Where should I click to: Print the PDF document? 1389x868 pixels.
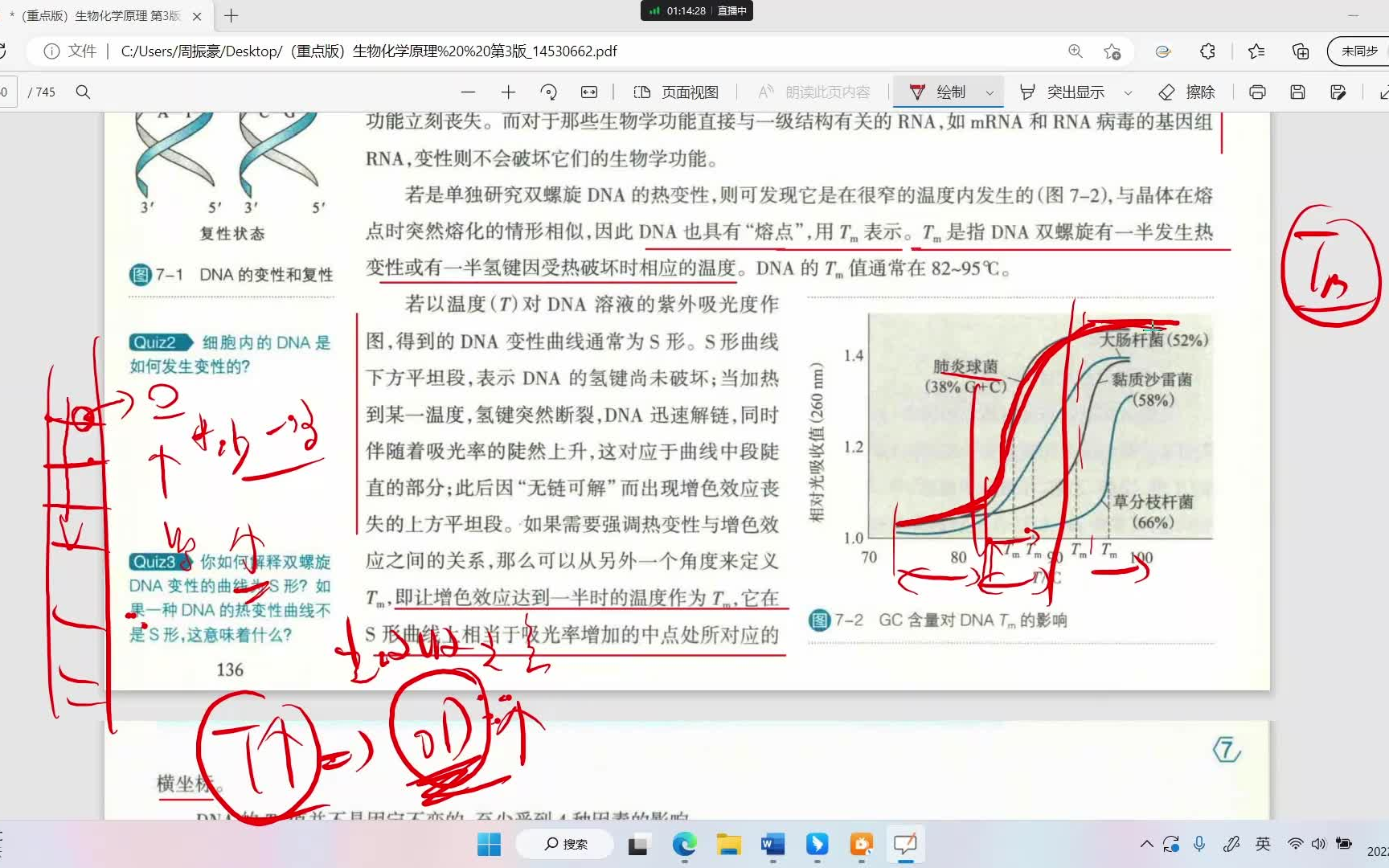[1257, 92]
